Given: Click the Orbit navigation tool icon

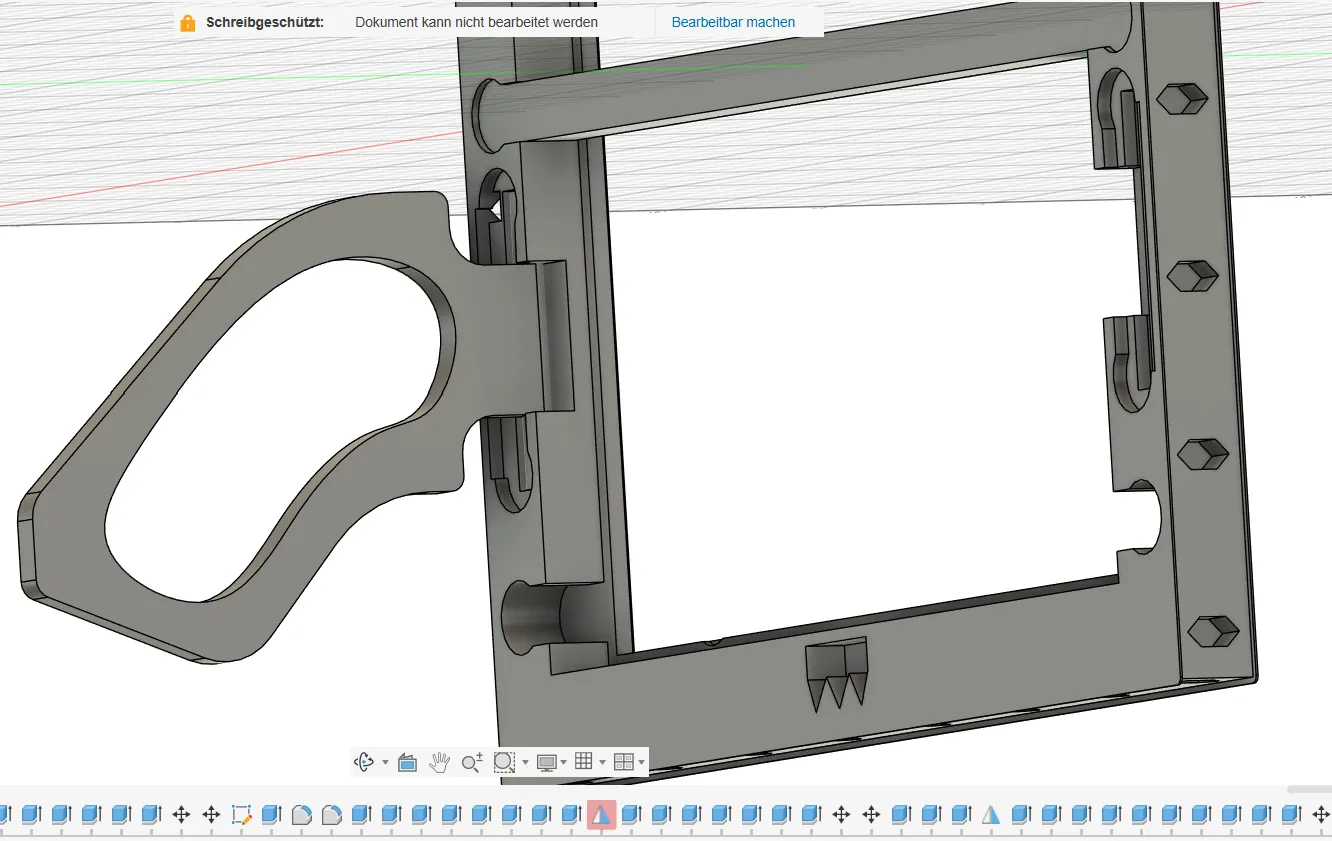Looking at the screenshot, I should pos(365,762).
